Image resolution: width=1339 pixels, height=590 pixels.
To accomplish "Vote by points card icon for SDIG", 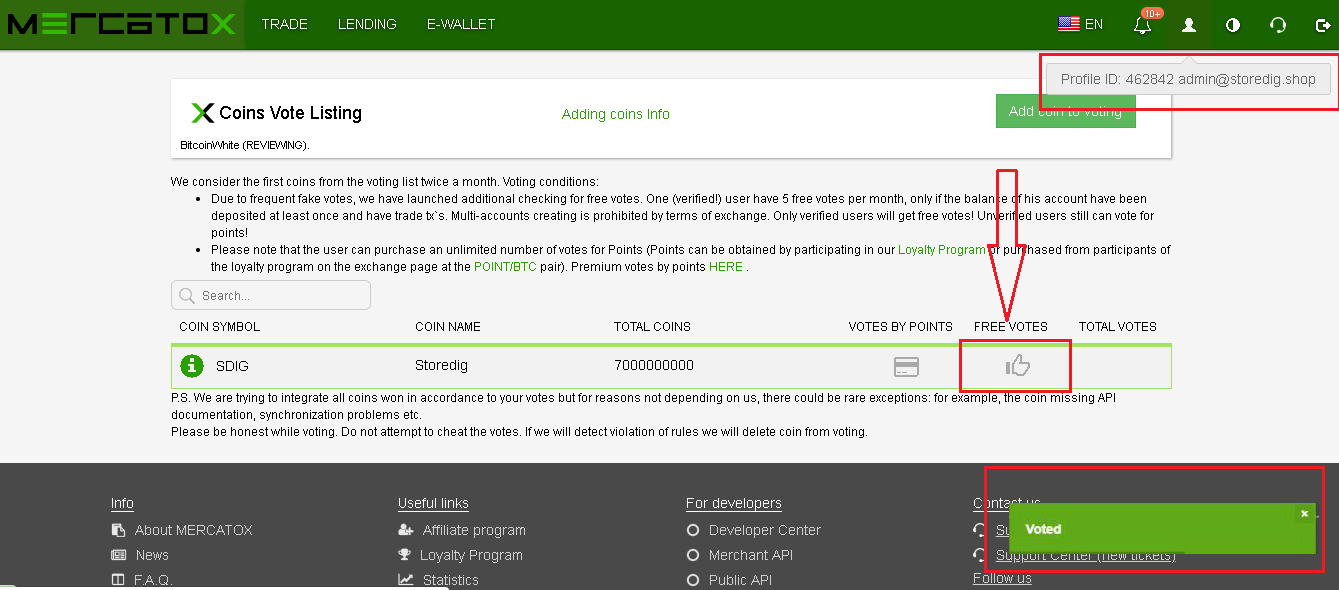I will 906,367.
